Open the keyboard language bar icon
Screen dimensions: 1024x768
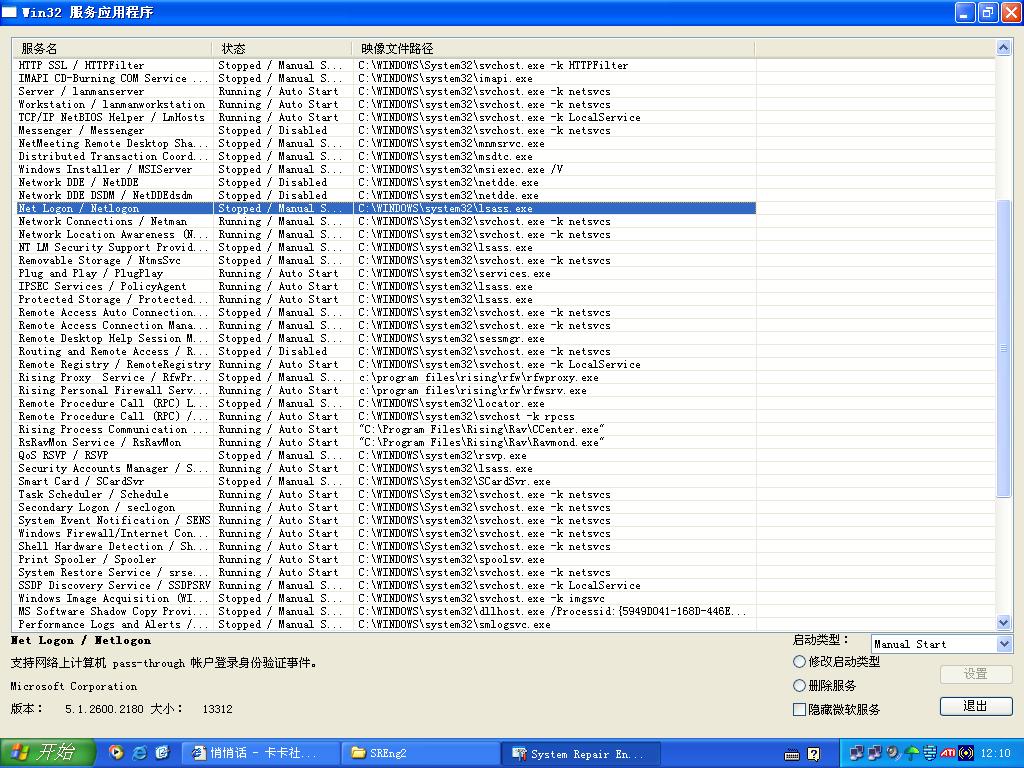[792, 754]
